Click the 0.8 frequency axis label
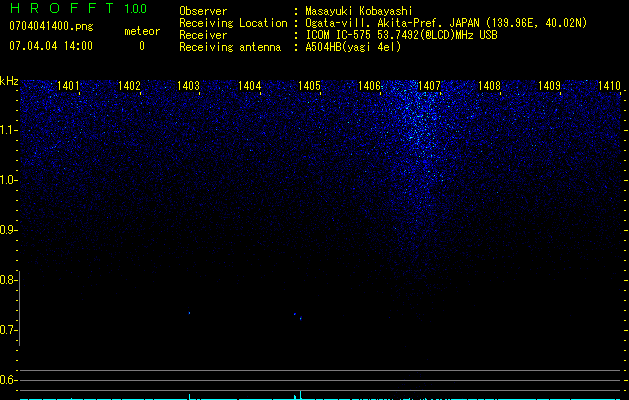 pyautogui.click(x=7, y=280)
